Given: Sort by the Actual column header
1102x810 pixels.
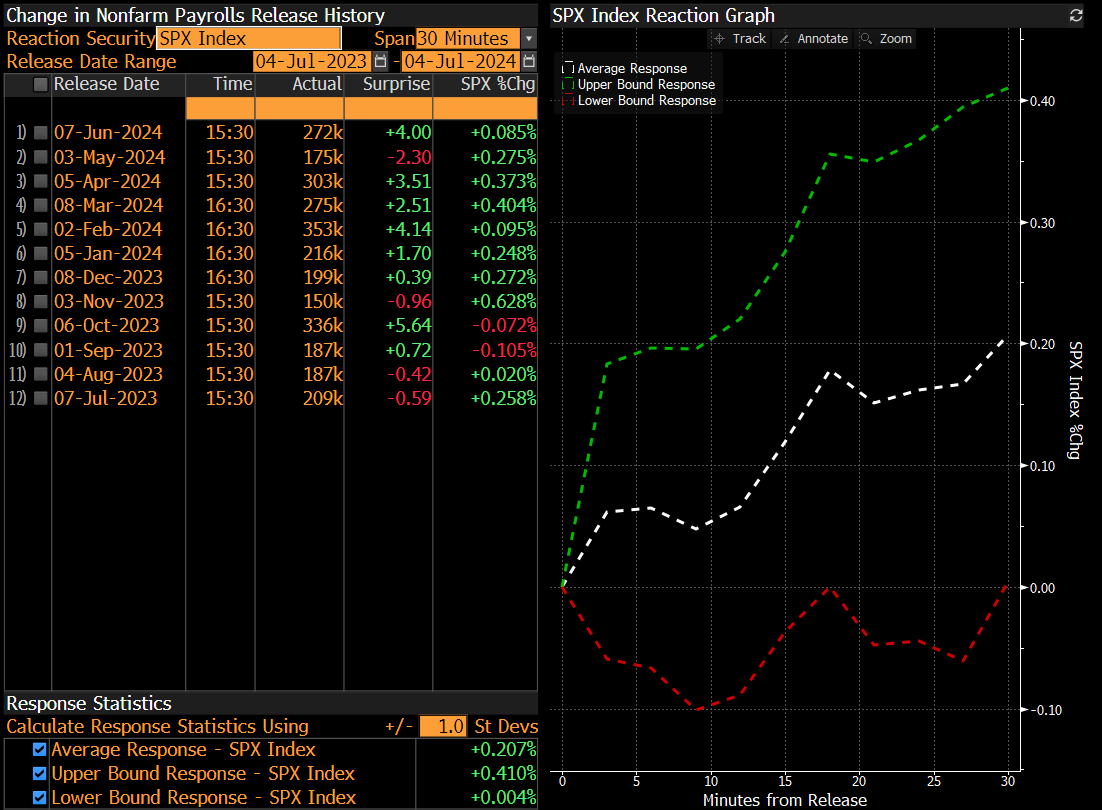Looking at the screenshot, I should click(317, 84).
